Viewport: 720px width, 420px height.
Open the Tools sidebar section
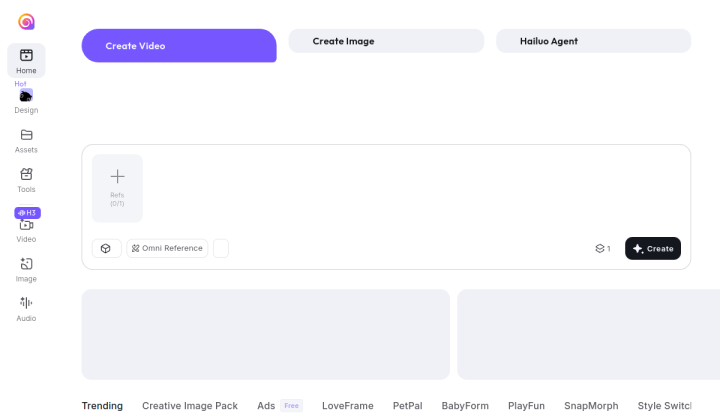pyautogui.click(x=26, y=180)
